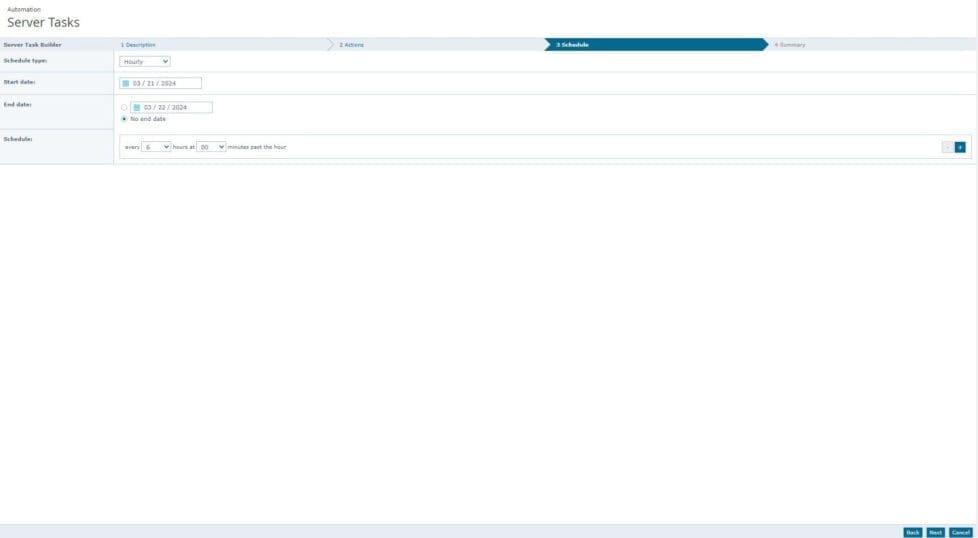
Task: Expand the minutes past the hour dropdown
Action: [212, 147]
